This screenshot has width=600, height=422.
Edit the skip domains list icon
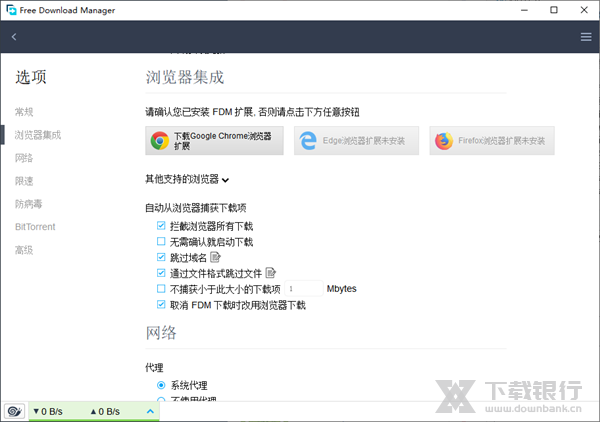coord(215,257)
